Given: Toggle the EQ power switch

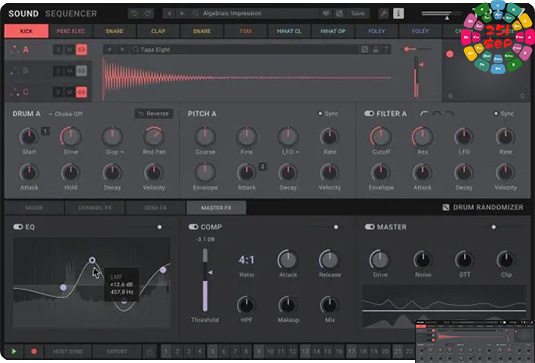Looking at the screenshot, I should [x=18, y=227].
